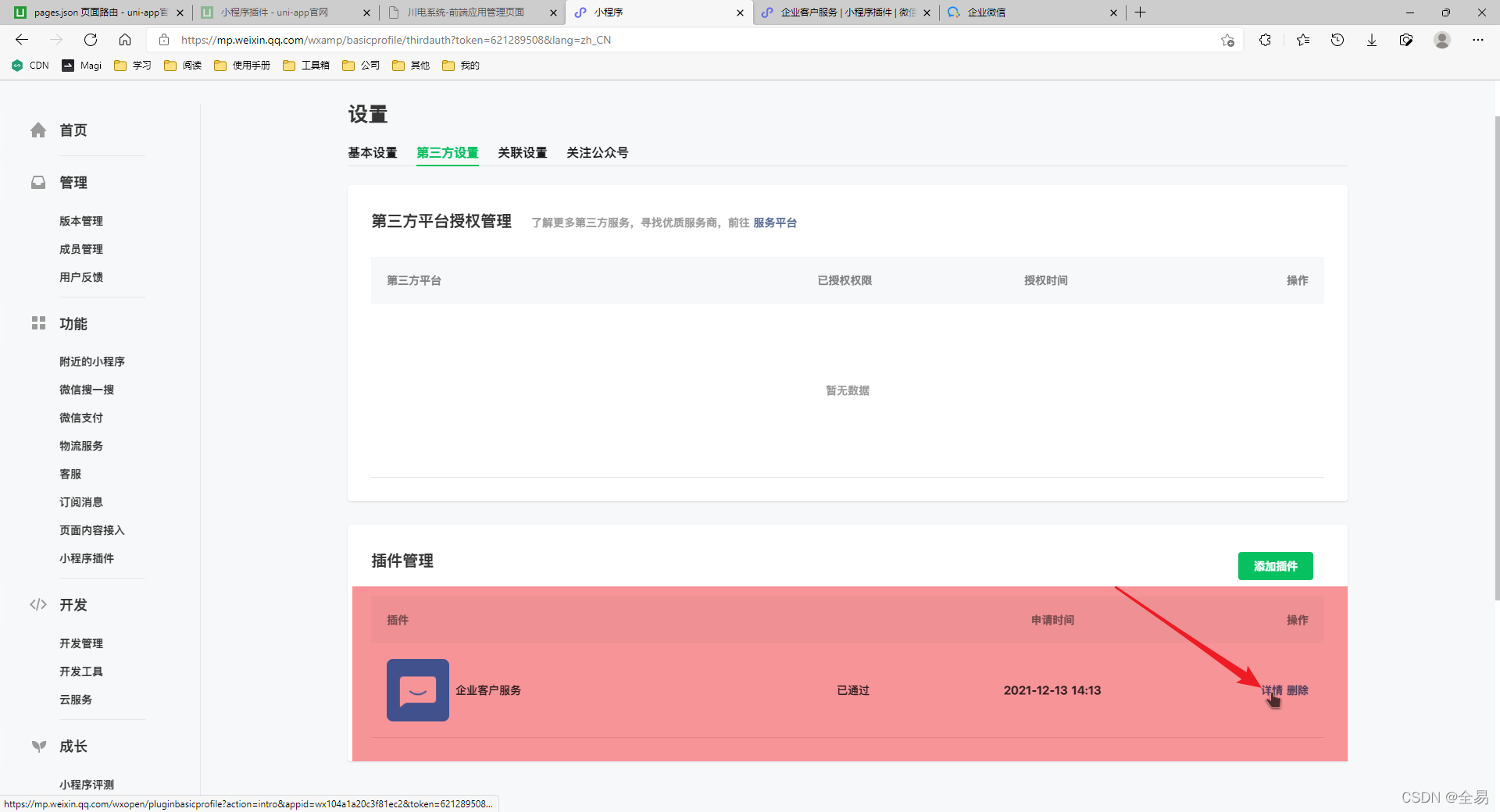Open the collections icon
Viewport: 1500px width, 812px height.
(1406, 40)
